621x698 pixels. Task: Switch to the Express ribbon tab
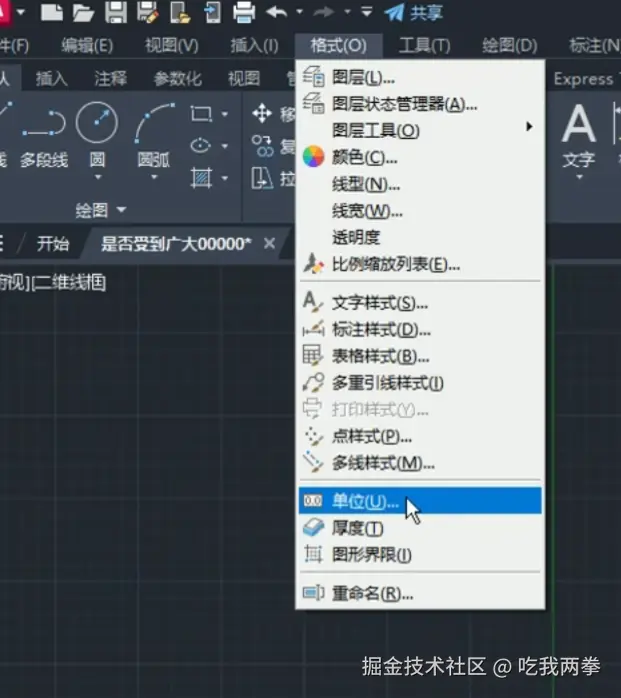point(584,79)
